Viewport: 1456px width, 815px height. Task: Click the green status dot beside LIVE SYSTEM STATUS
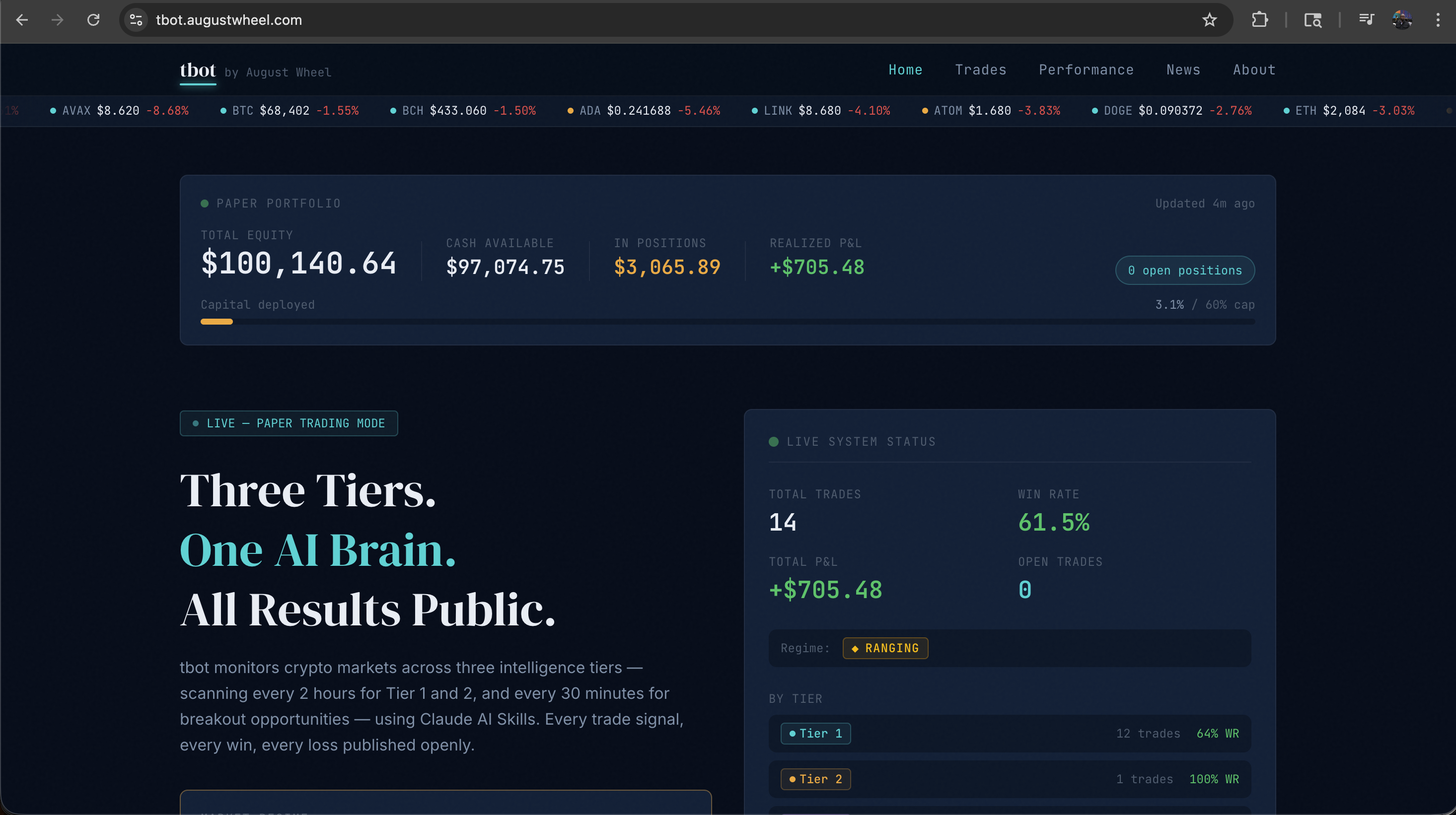tap(773, 442)
